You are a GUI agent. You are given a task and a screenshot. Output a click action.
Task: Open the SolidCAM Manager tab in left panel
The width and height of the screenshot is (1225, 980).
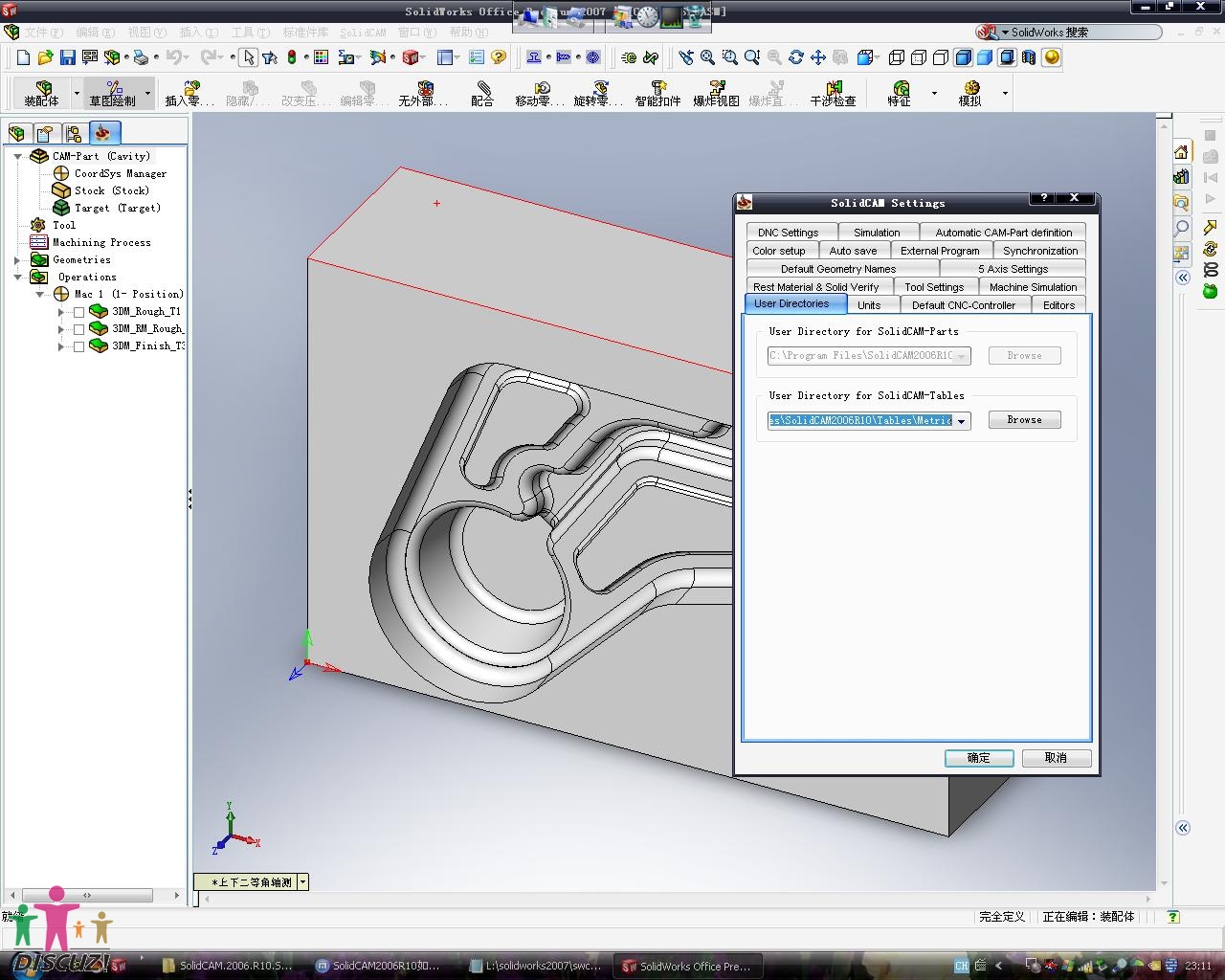[x=103, y=133]
